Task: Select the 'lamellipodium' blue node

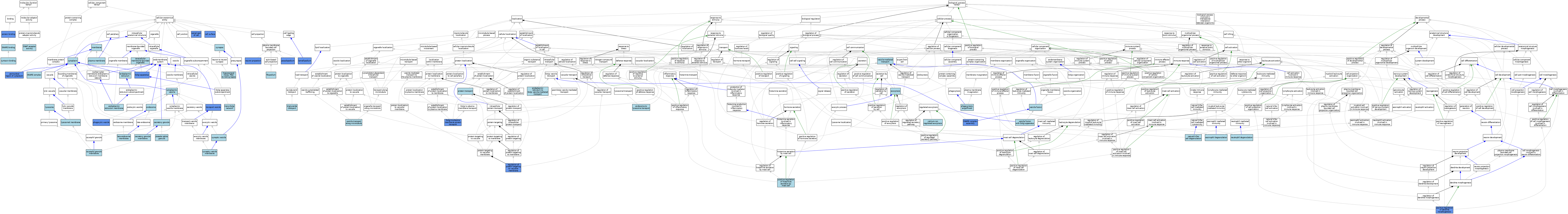Action: [x=305, y=61]
